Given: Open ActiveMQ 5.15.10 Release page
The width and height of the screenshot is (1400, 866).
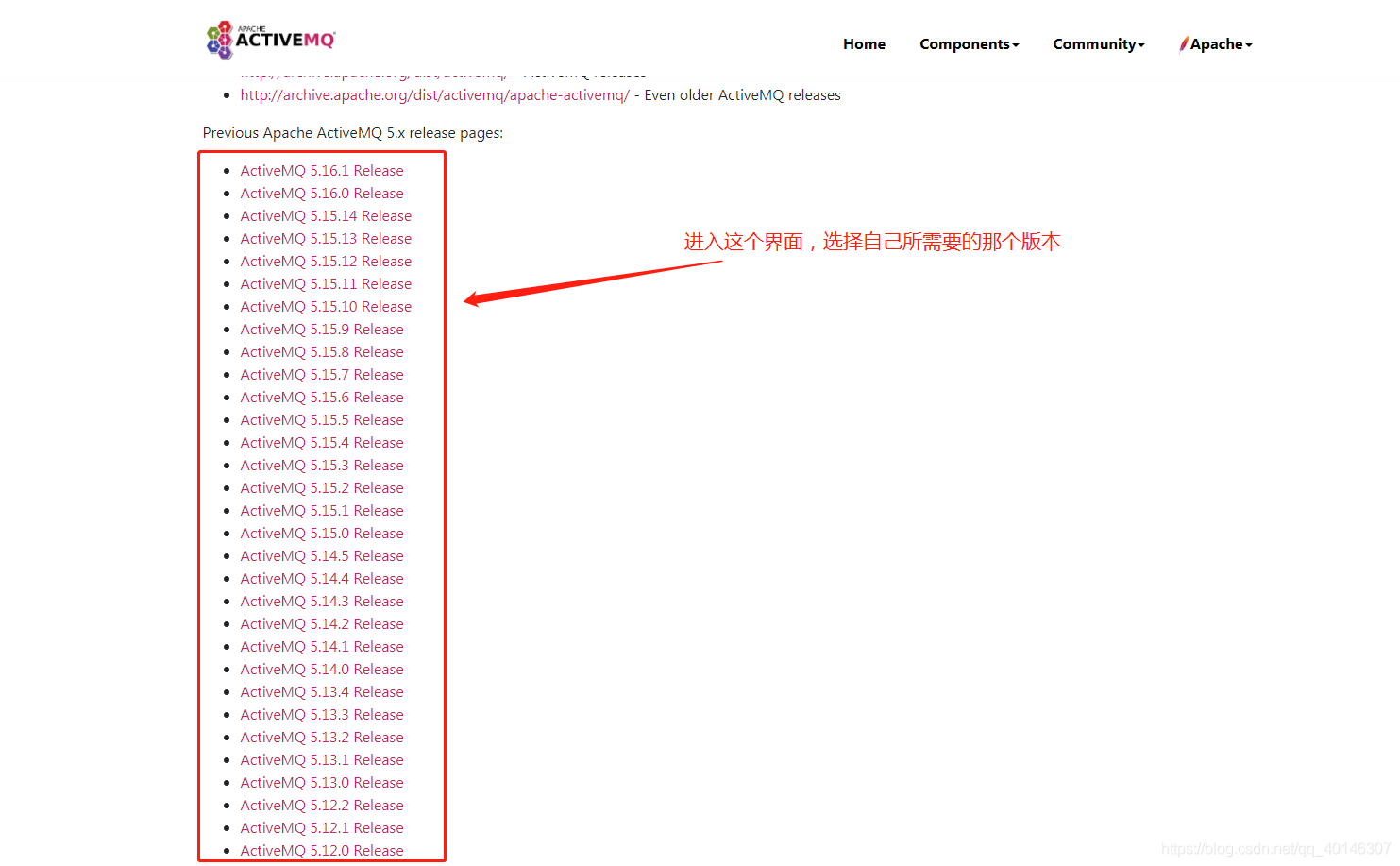Looking at the screenshot, I should tap(326, 307).
